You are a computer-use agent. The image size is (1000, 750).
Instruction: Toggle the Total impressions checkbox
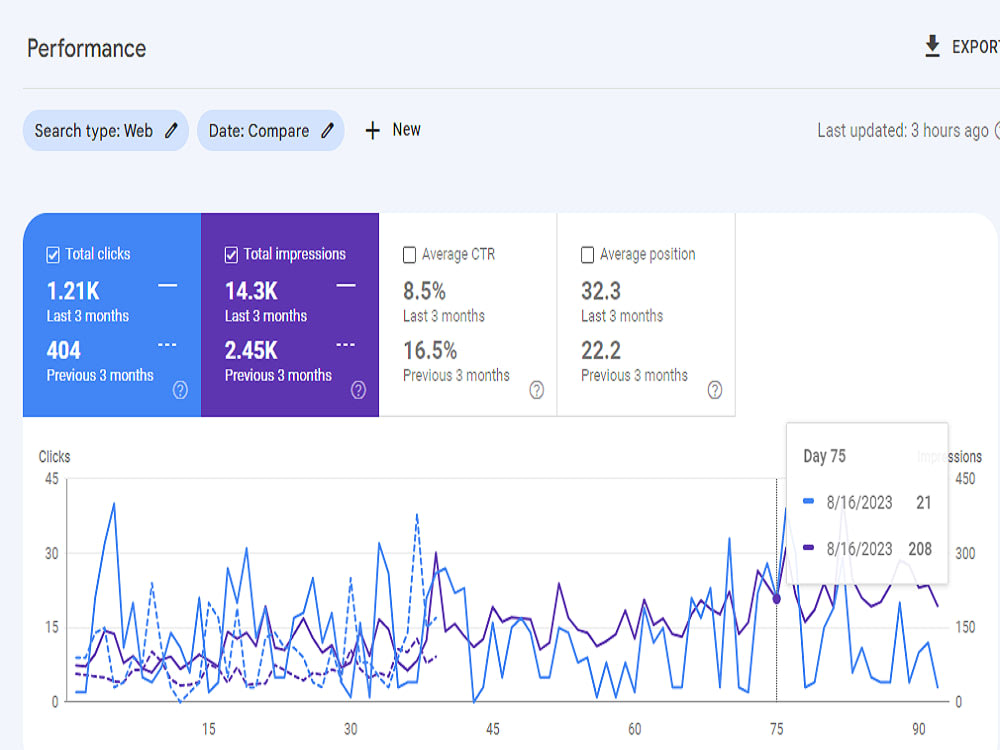[x=232, y=255]
